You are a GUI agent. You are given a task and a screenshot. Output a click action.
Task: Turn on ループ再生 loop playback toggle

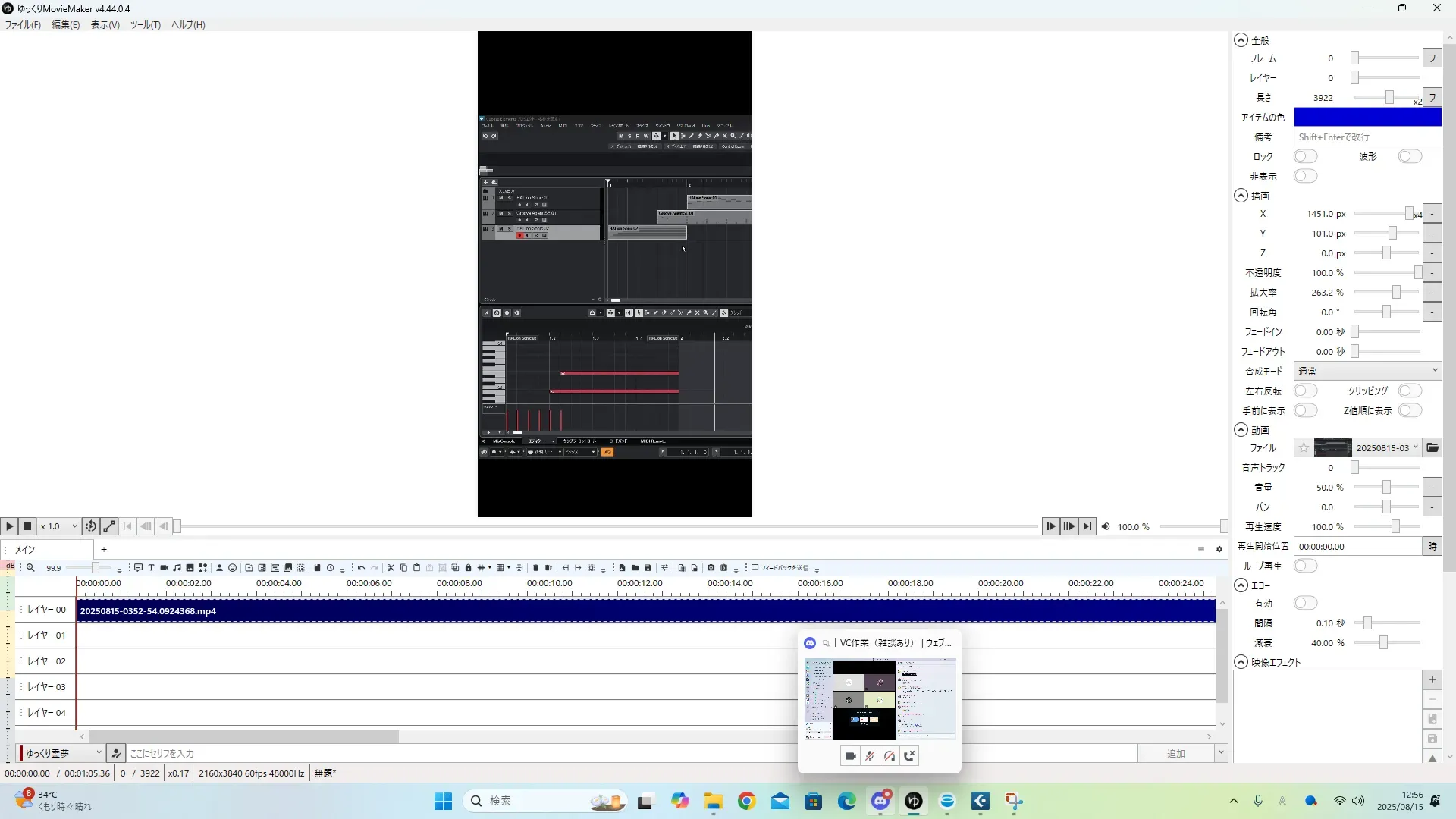tap(1305, 566)
